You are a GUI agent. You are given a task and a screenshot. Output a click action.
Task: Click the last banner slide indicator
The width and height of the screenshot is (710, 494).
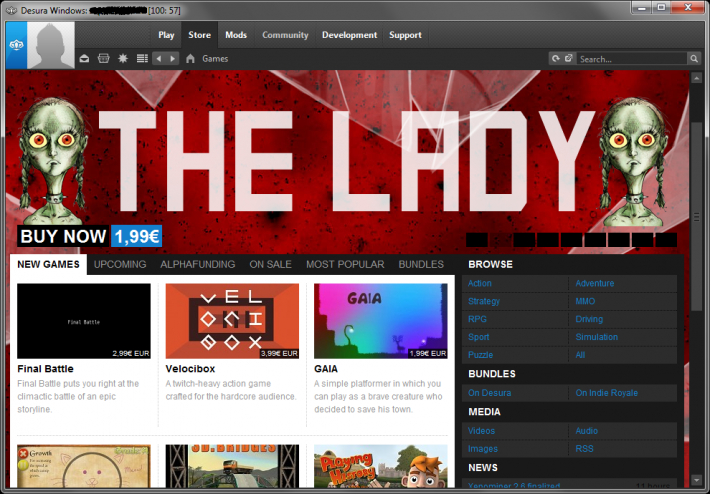click(666, 240)
